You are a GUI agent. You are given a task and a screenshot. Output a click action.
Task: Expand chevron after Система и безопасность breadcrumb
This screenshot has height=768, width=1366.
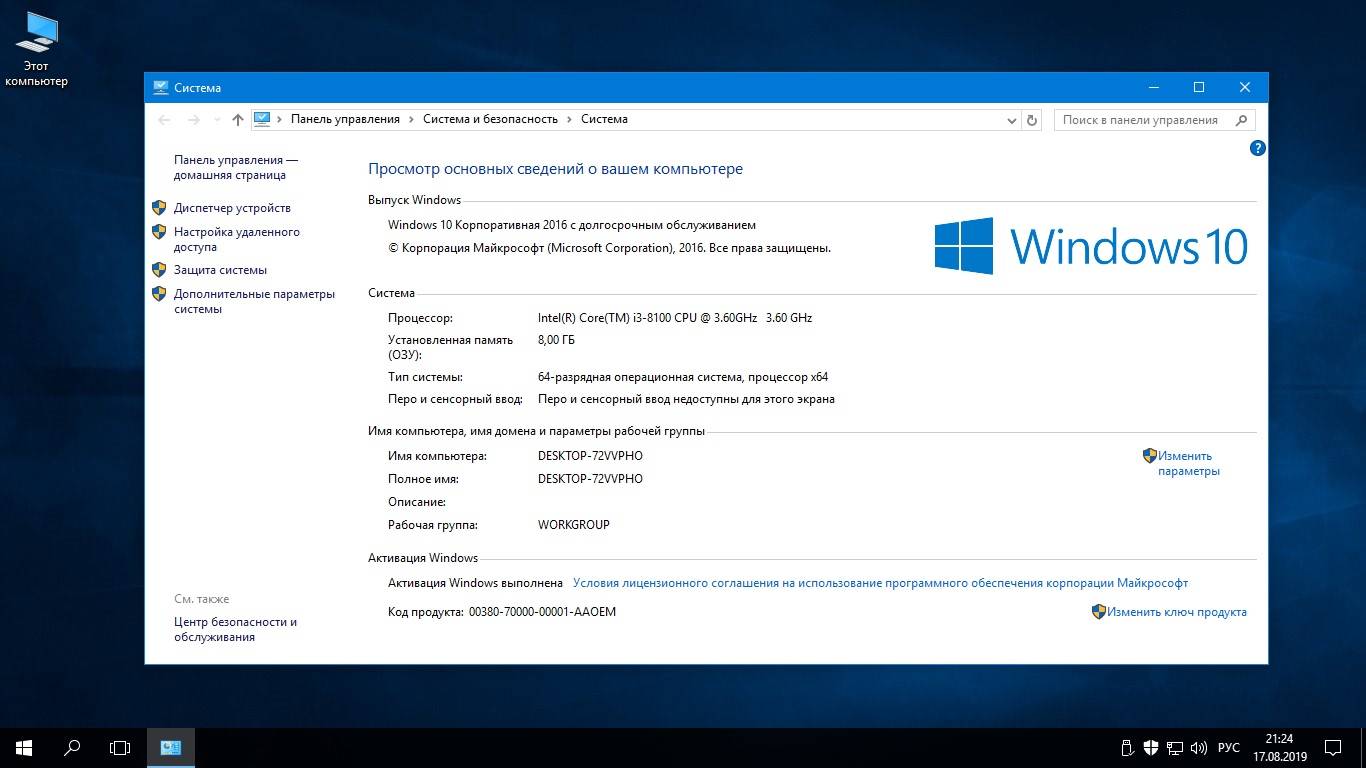[x=569, y=119]
